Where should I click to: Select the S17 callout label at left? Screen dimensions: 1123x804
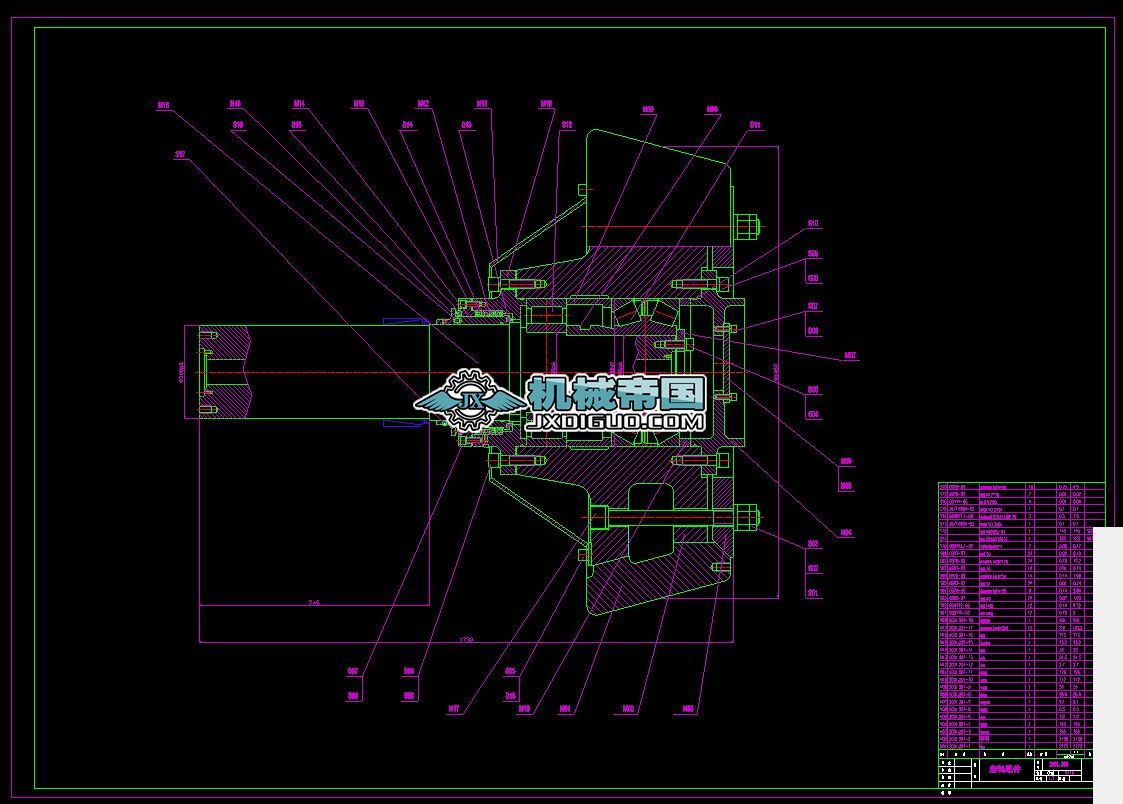click(x=180, y=154)
